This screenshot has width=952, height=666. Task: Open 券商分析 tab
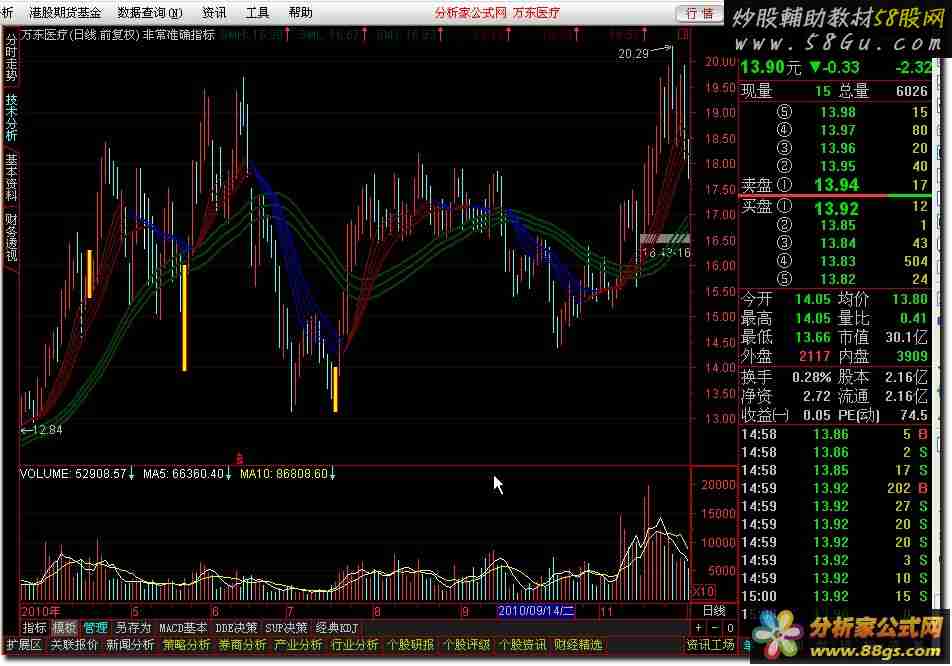pos(242,645)
